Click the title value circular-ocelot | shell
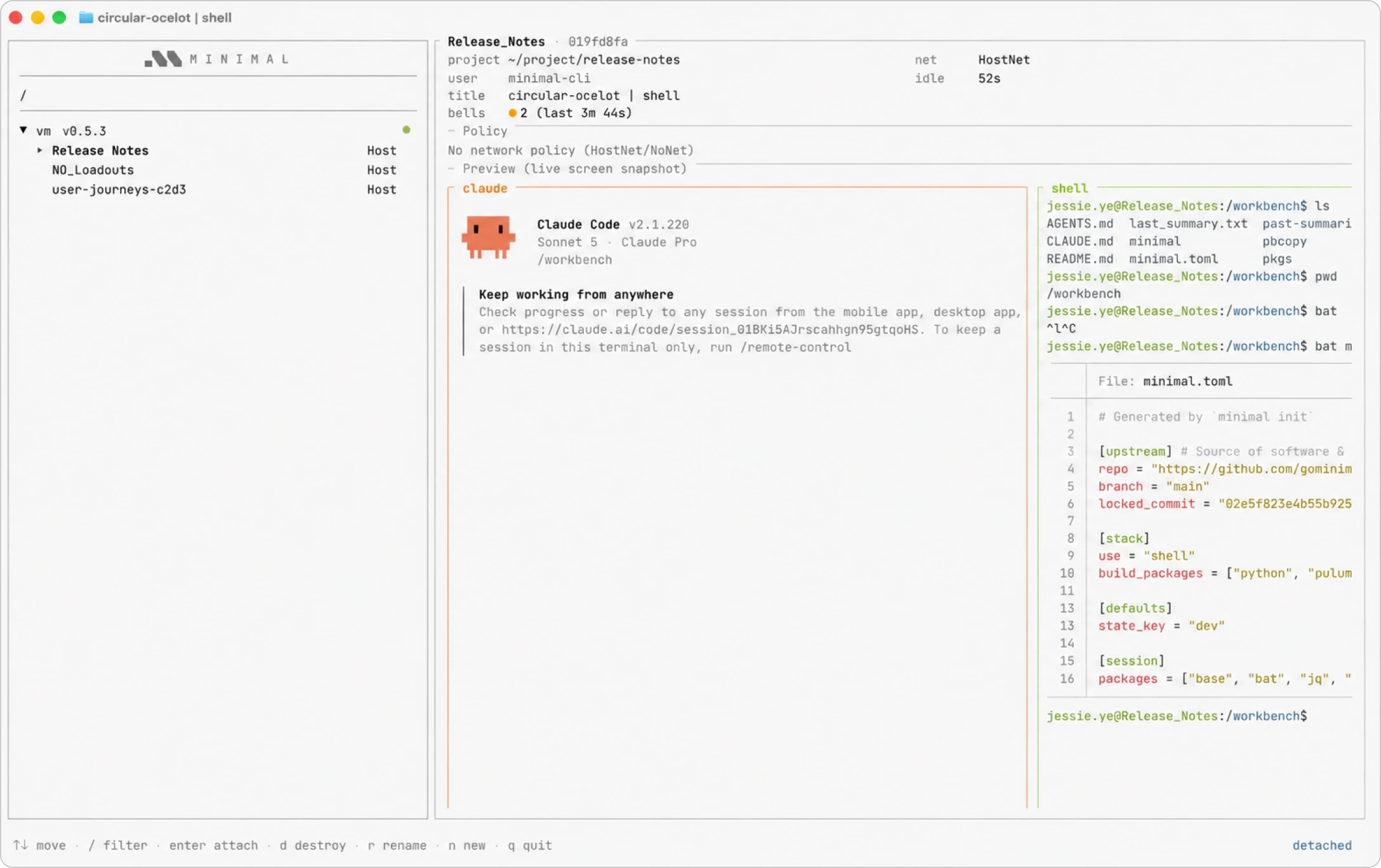Screen dimensions: 1381x868 tap(593, 96)
